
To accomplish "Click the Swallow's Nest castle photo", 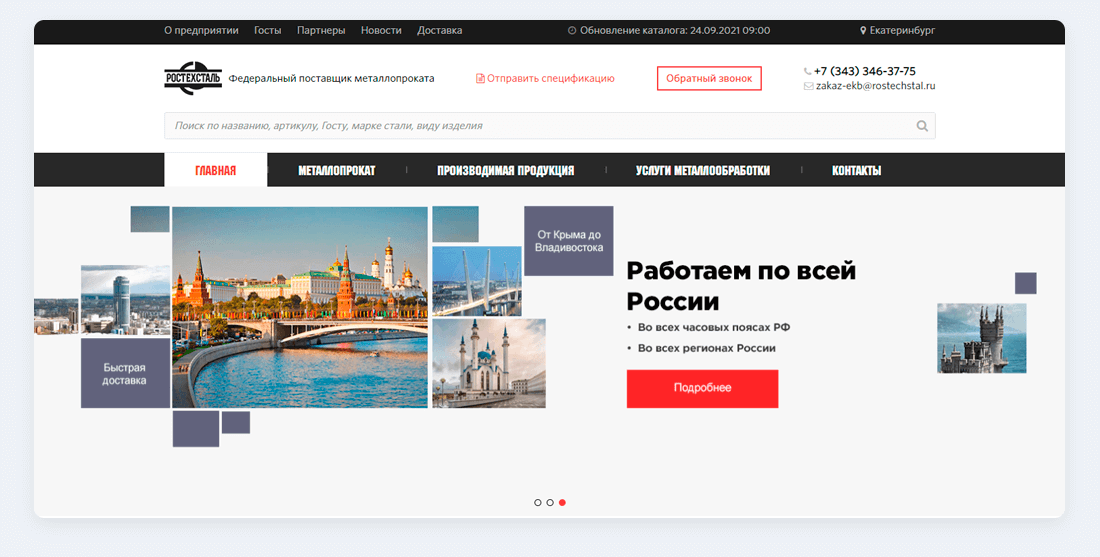I will tap(981, 338).
